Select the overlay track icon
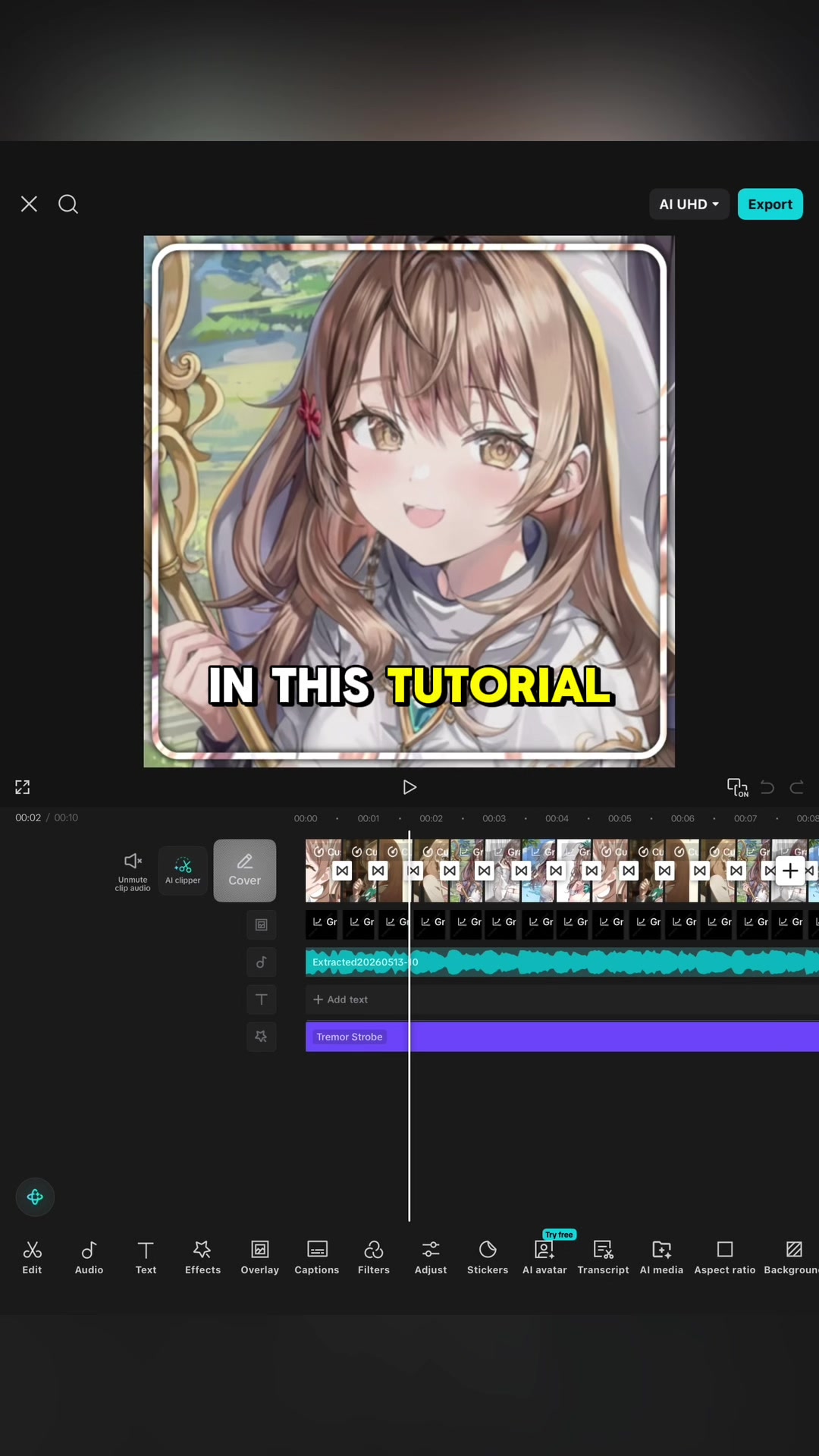 pos(262,924)
